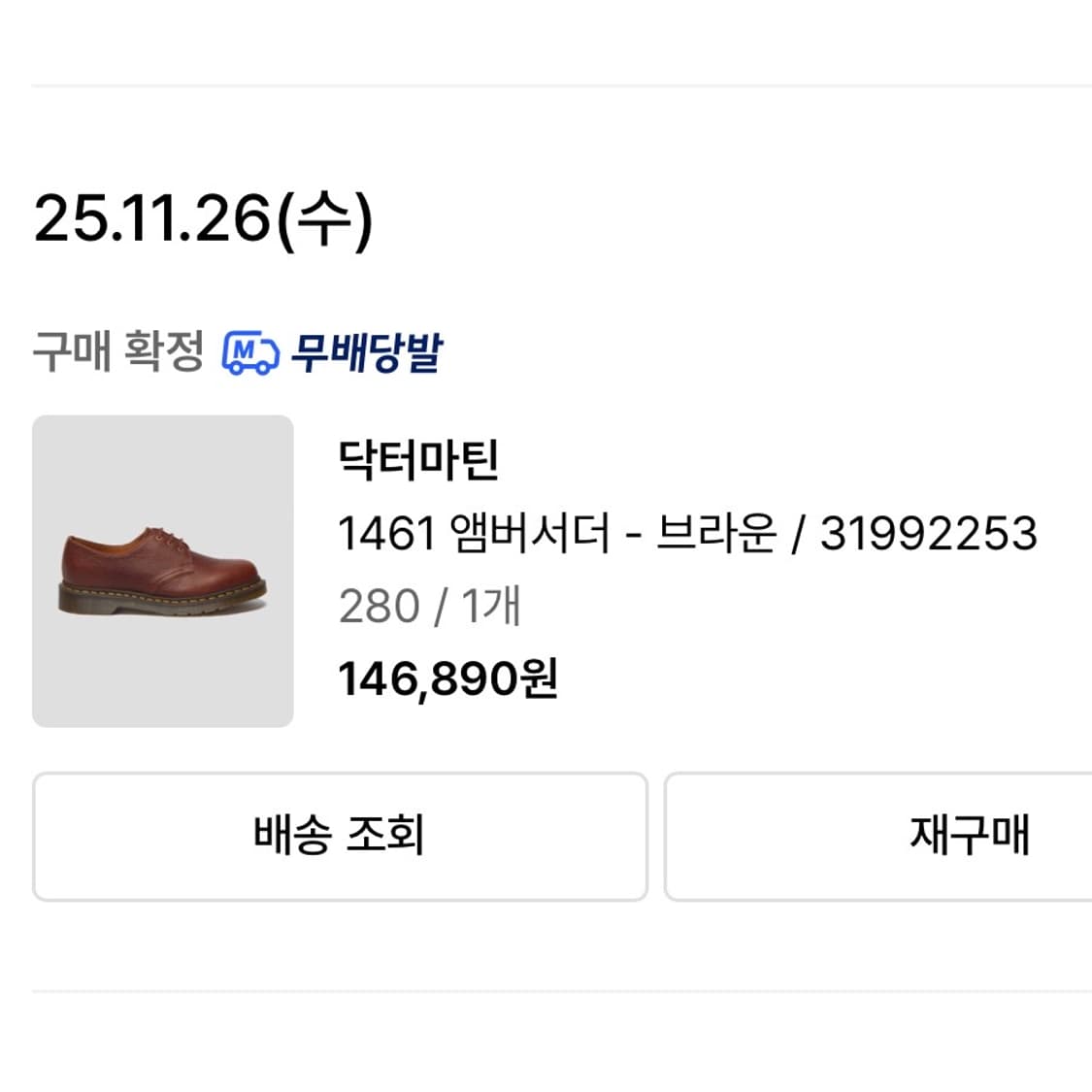Image resolution: width=1092 pixels, height=1092 pixels.
Task: Click the size info 280 / 1개
Action: click(x=430, y=605)
